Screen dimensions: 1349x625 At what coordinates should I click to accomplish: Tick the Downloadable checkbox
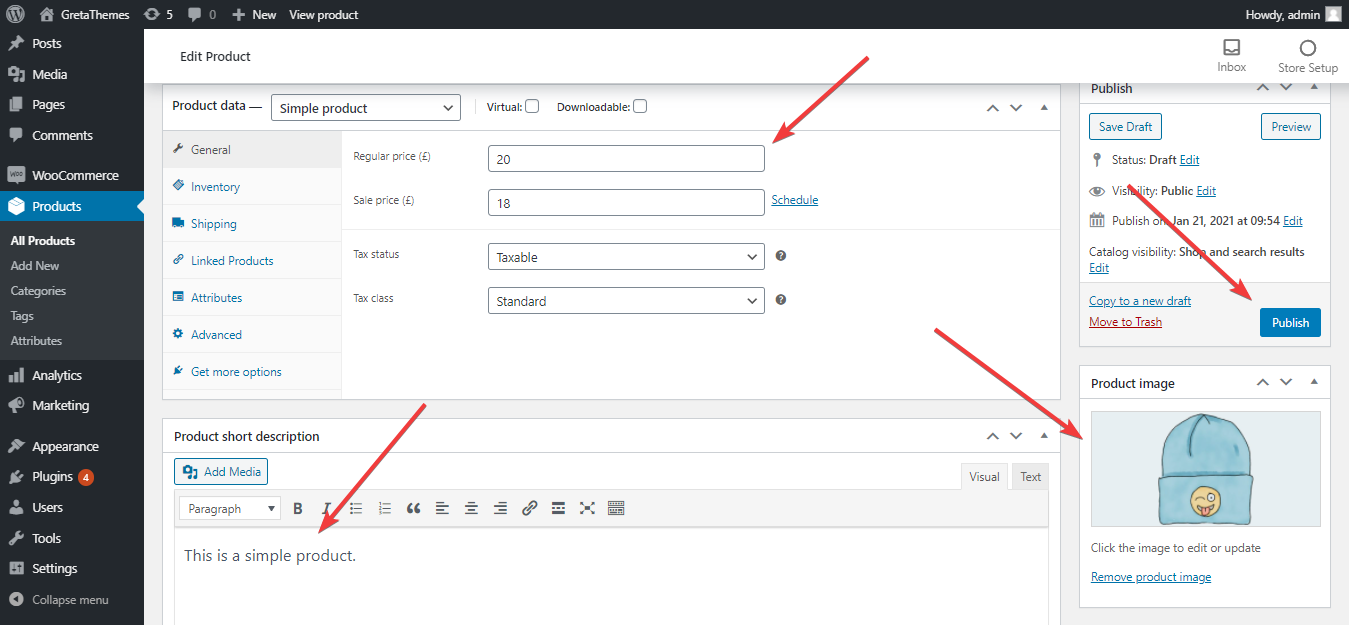click(x=640, y=106)
